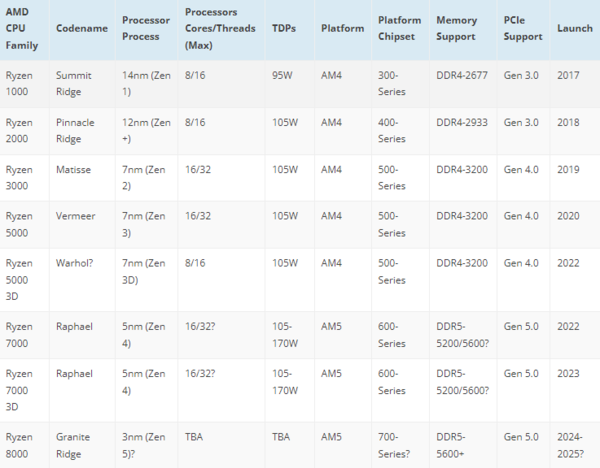Click 'Gen 4.0' in the Matisse row

pyautogui.click(x=521, y=170)
